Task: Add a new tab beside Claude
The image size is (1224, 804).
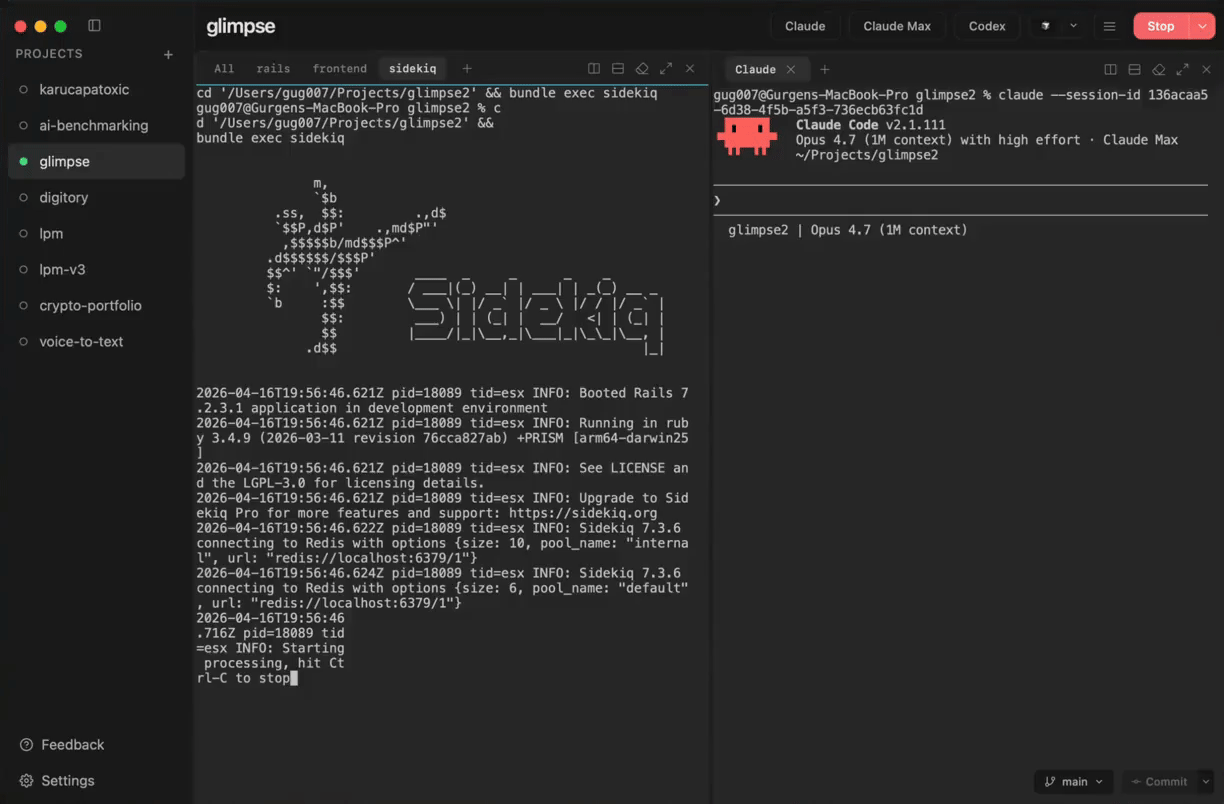Action: (824, 69)
